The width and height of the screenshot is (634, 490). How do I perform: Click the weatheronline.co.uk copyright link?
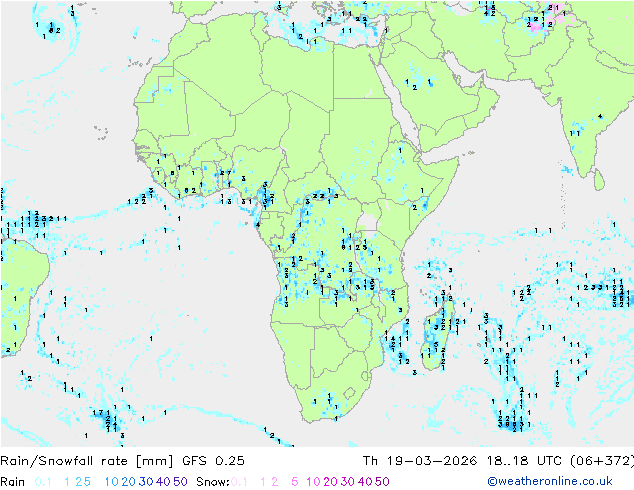(550, 482)
